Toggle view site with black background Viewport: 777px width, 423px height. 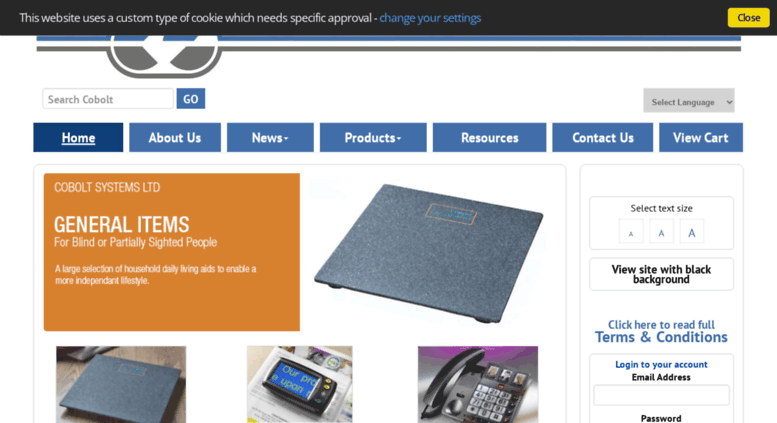(x=661, y=274)
